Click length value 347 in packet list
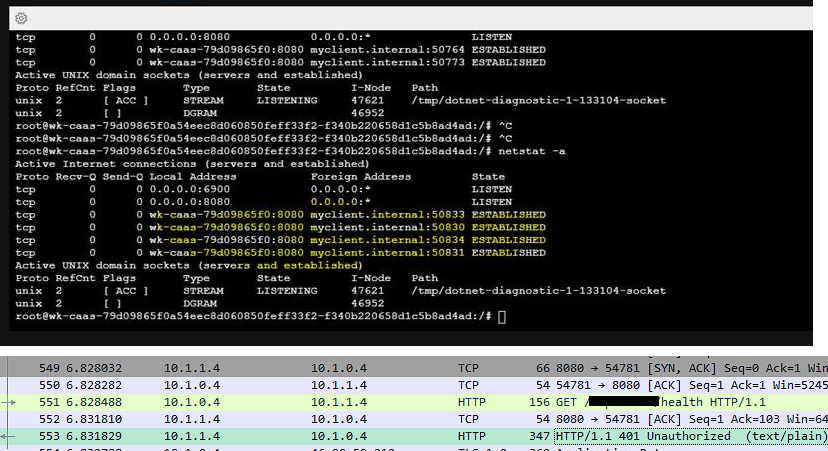 coord(539,436)
